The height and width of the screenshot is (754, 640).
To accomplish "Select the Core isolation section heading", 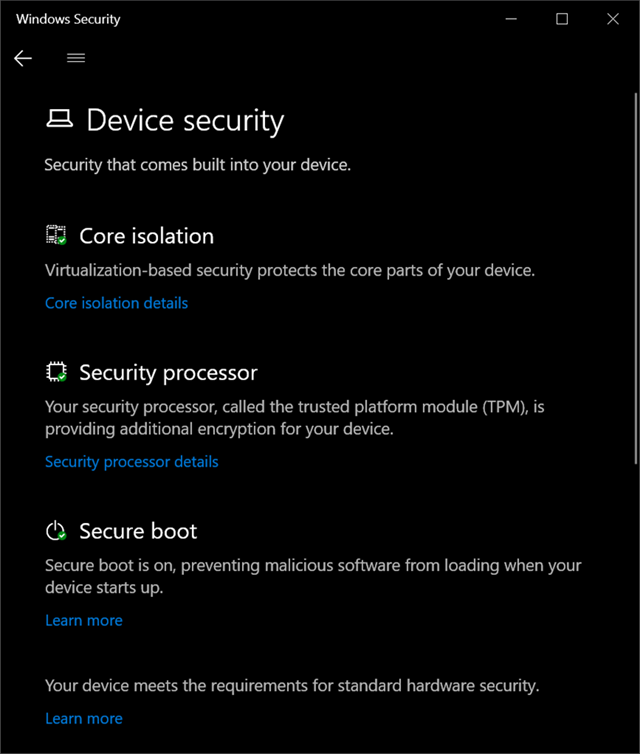I will point(147,236).
